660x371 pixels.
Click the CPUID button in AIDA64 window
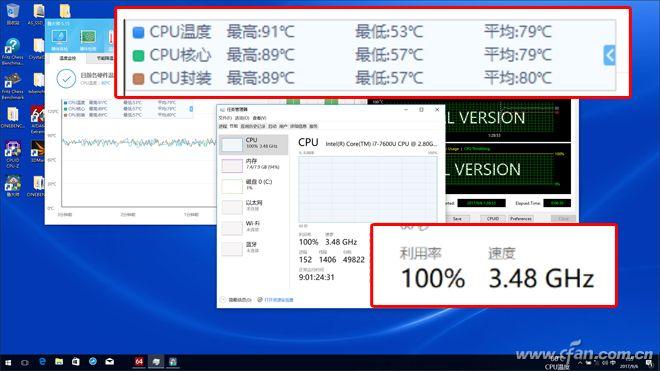tap(492, 219)
